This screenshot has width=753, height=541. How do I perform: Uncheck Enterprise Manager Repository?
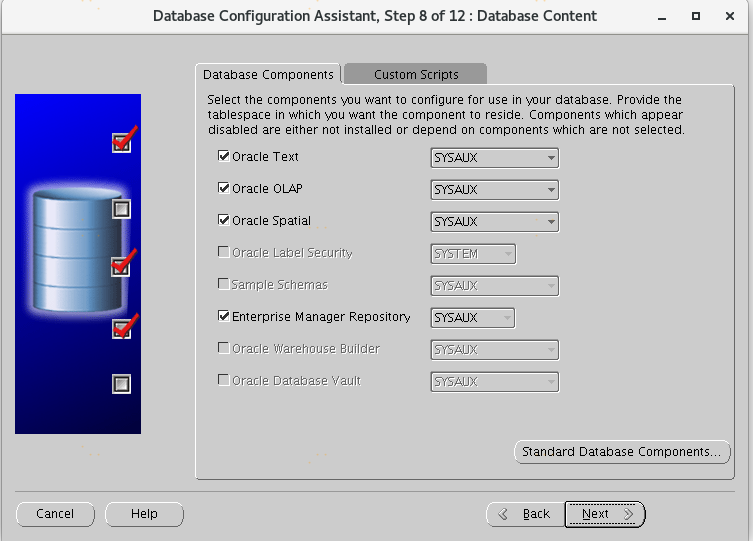(224, 317)
